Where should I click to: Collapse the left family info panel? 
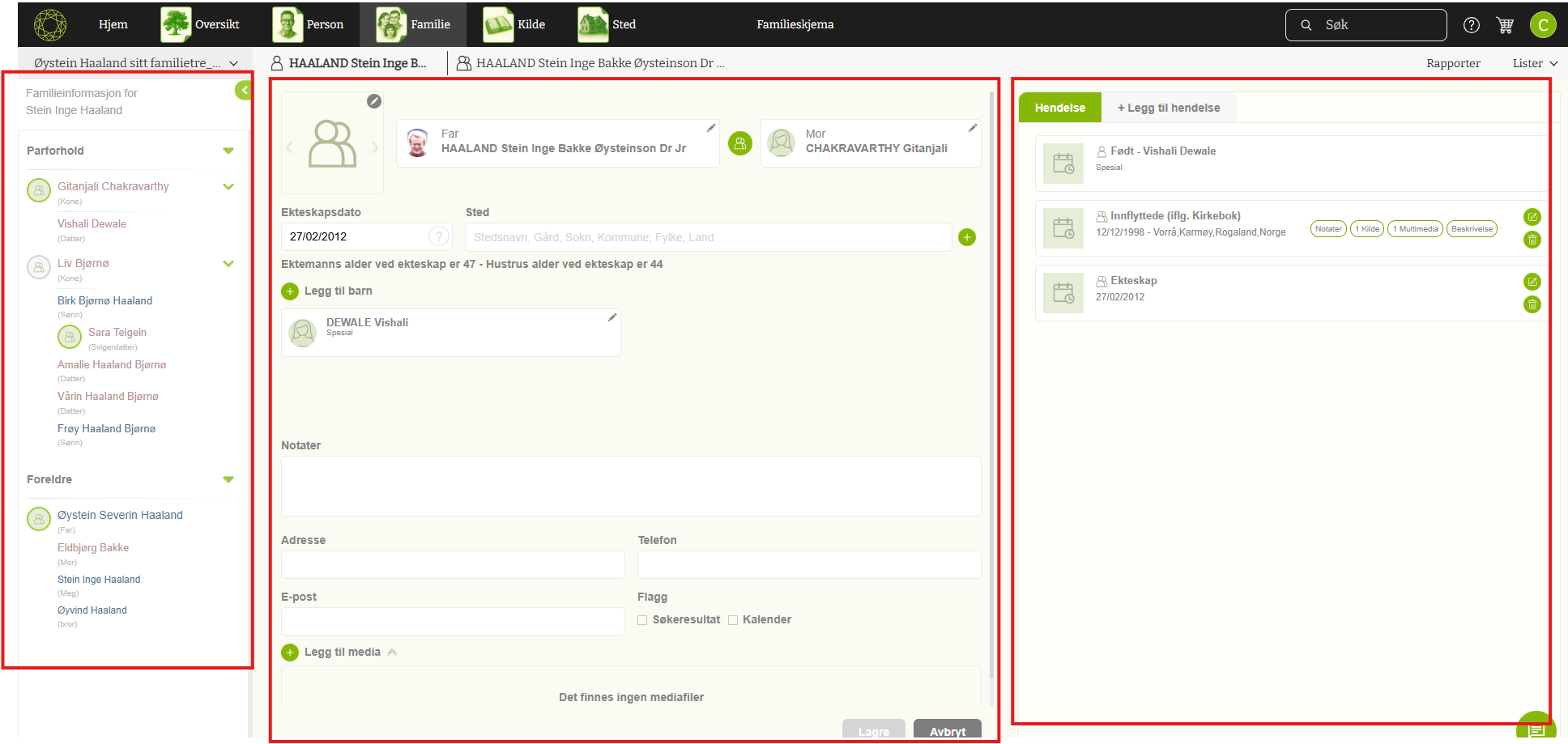[243, 91]
